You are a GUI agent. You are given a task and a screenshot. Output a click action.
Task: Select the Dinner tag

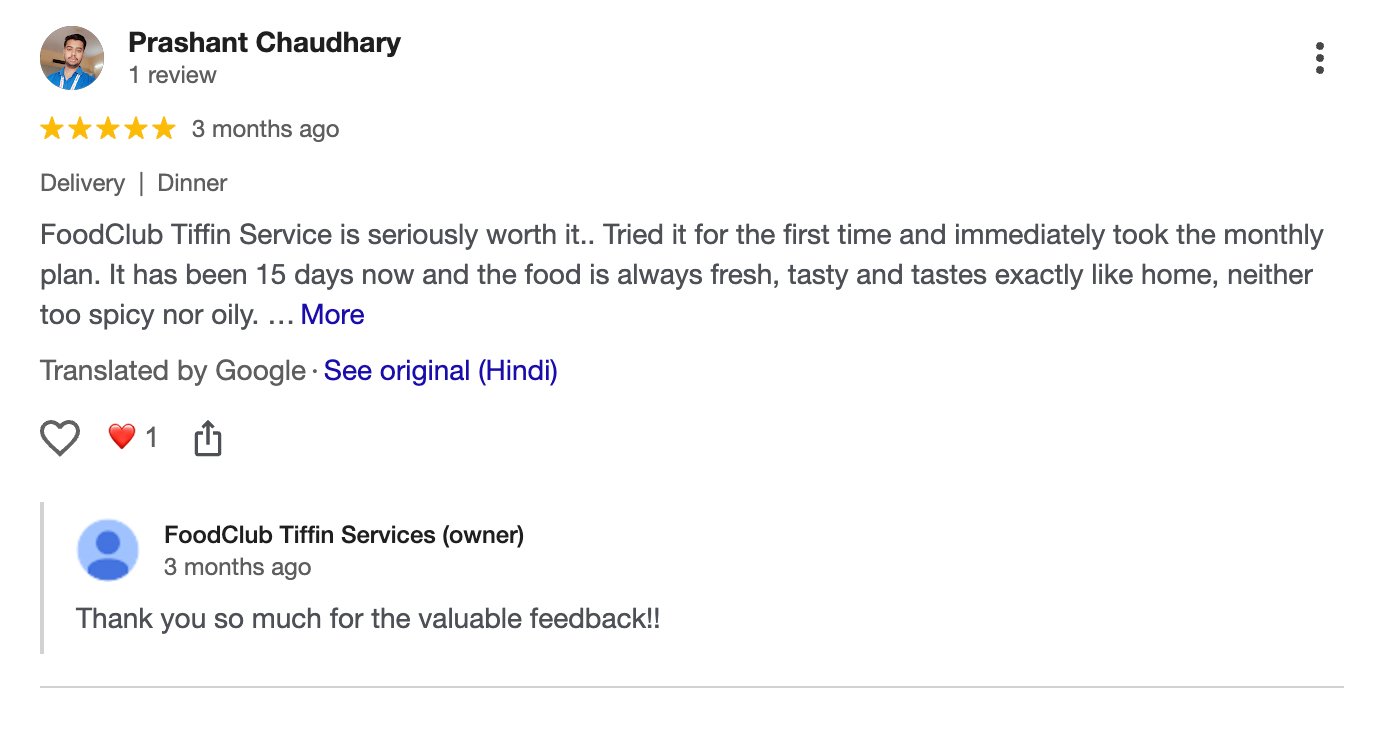192,183
